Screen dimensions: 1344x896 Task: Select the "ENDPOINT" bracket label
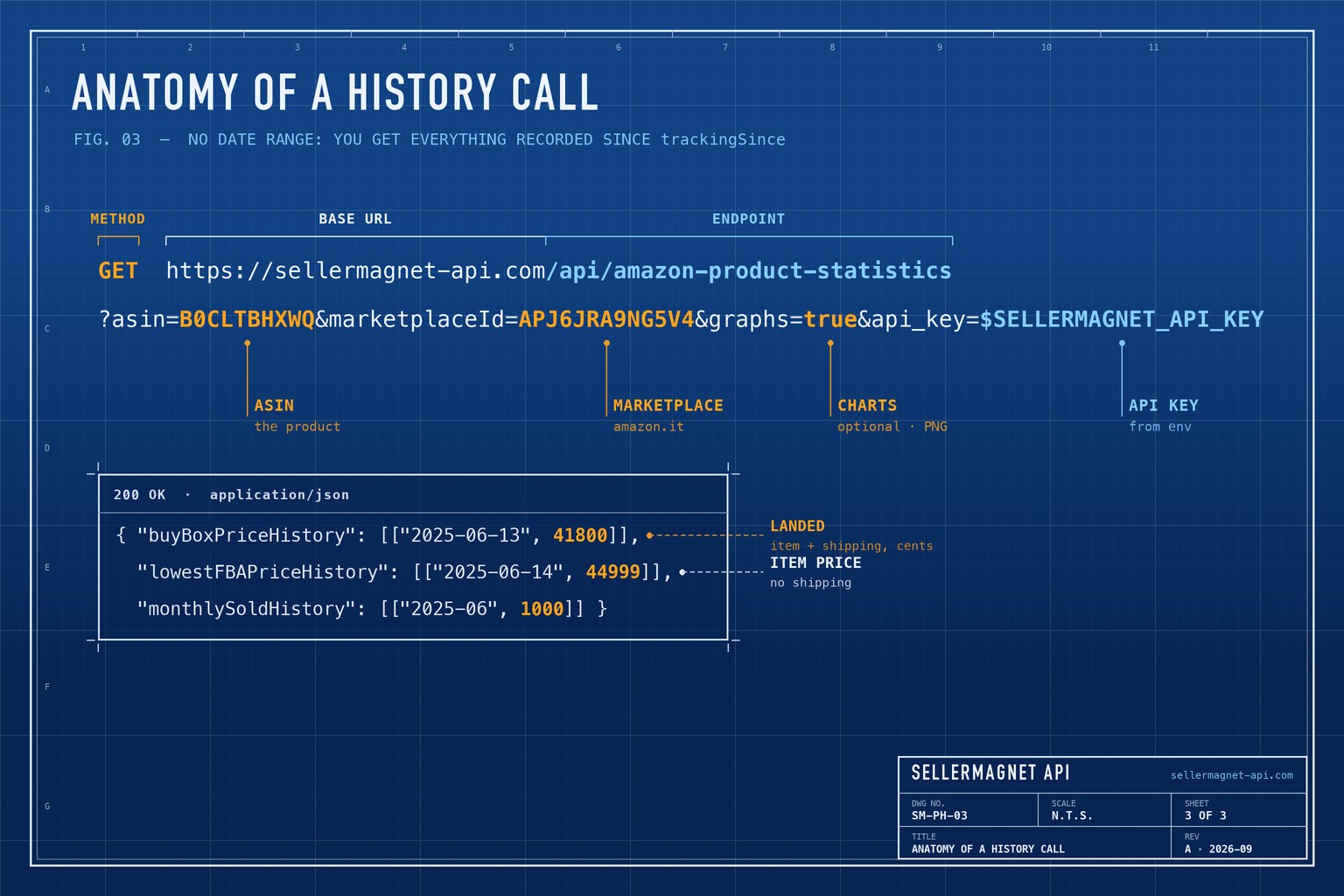748,219
